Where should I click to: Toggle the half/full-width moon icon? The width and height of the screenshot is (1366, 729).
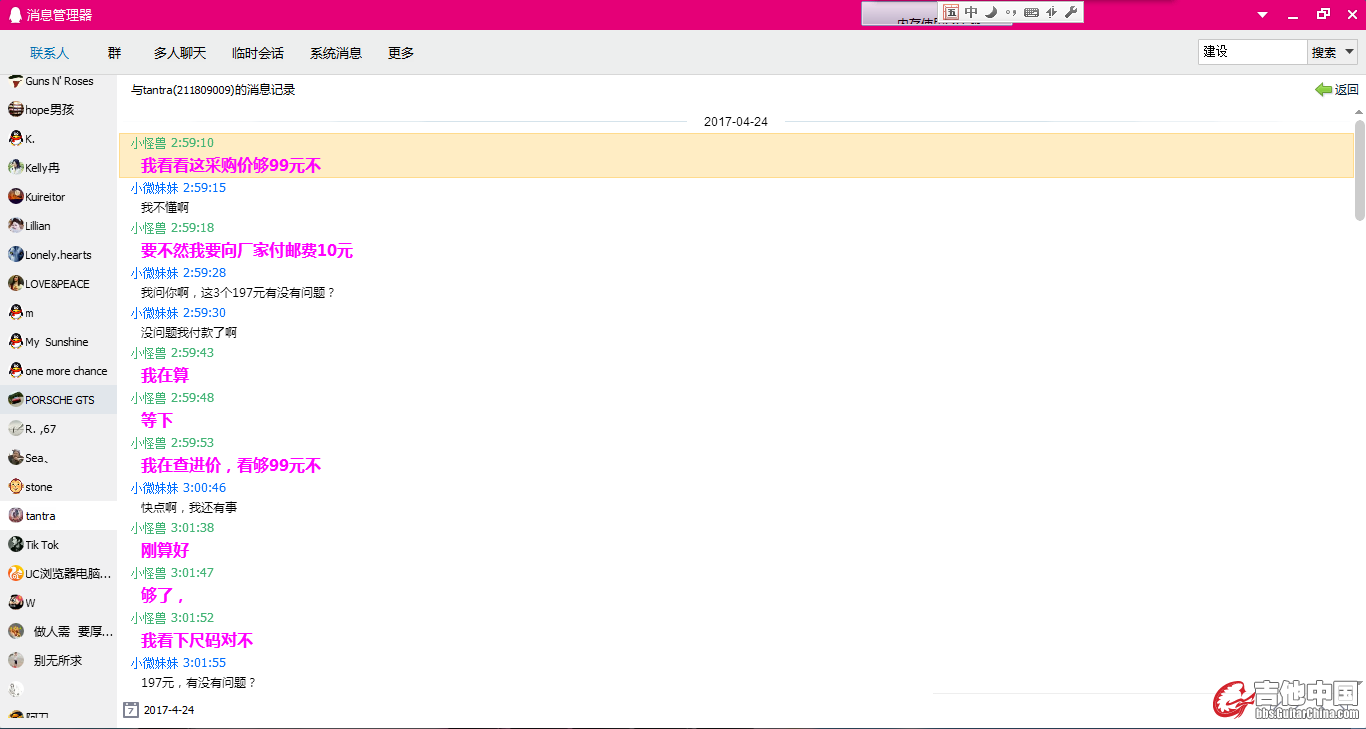(991, 12)
